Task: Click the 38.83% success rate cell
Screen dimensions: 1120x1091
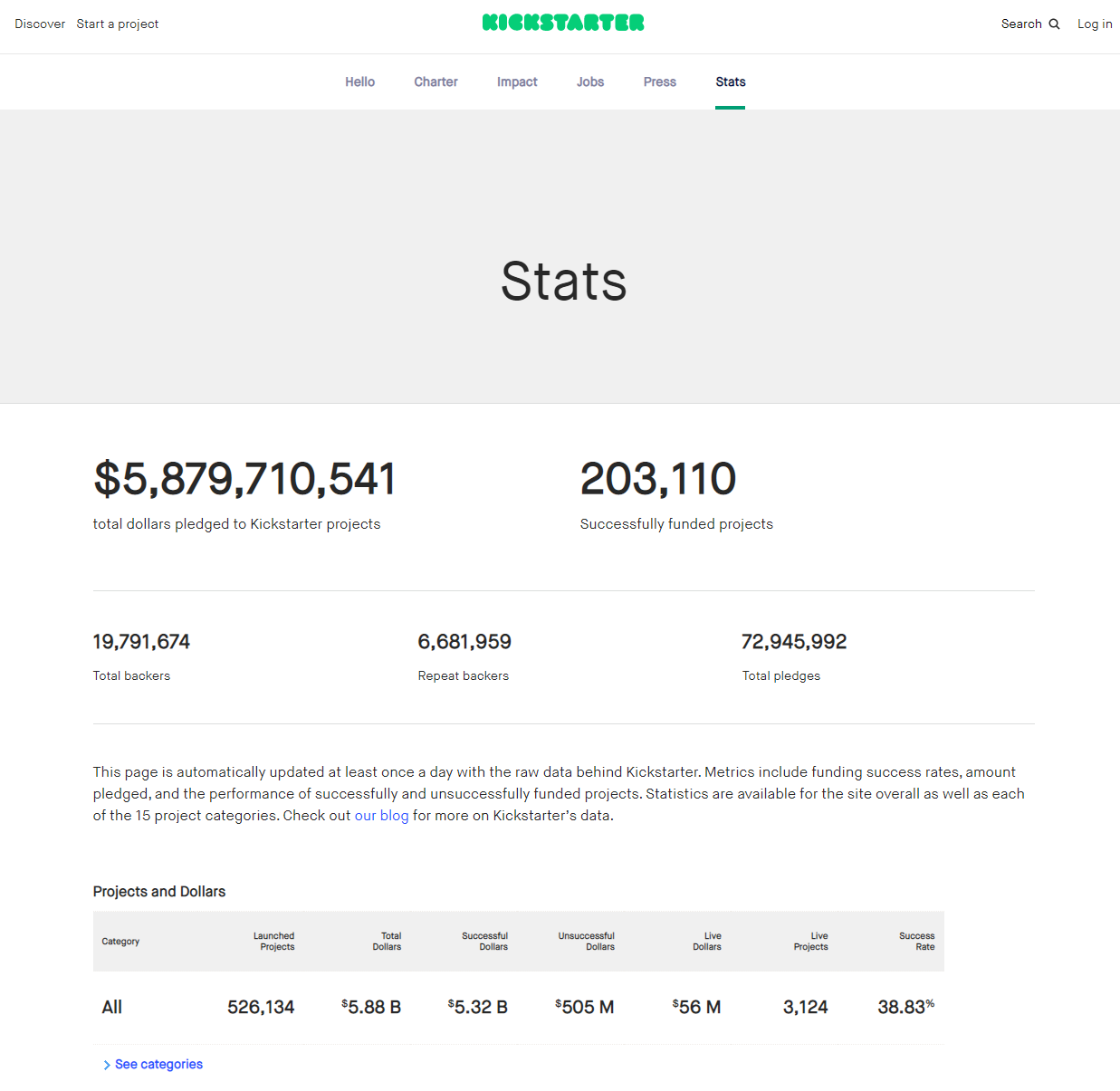Action: click(906, 1008)
